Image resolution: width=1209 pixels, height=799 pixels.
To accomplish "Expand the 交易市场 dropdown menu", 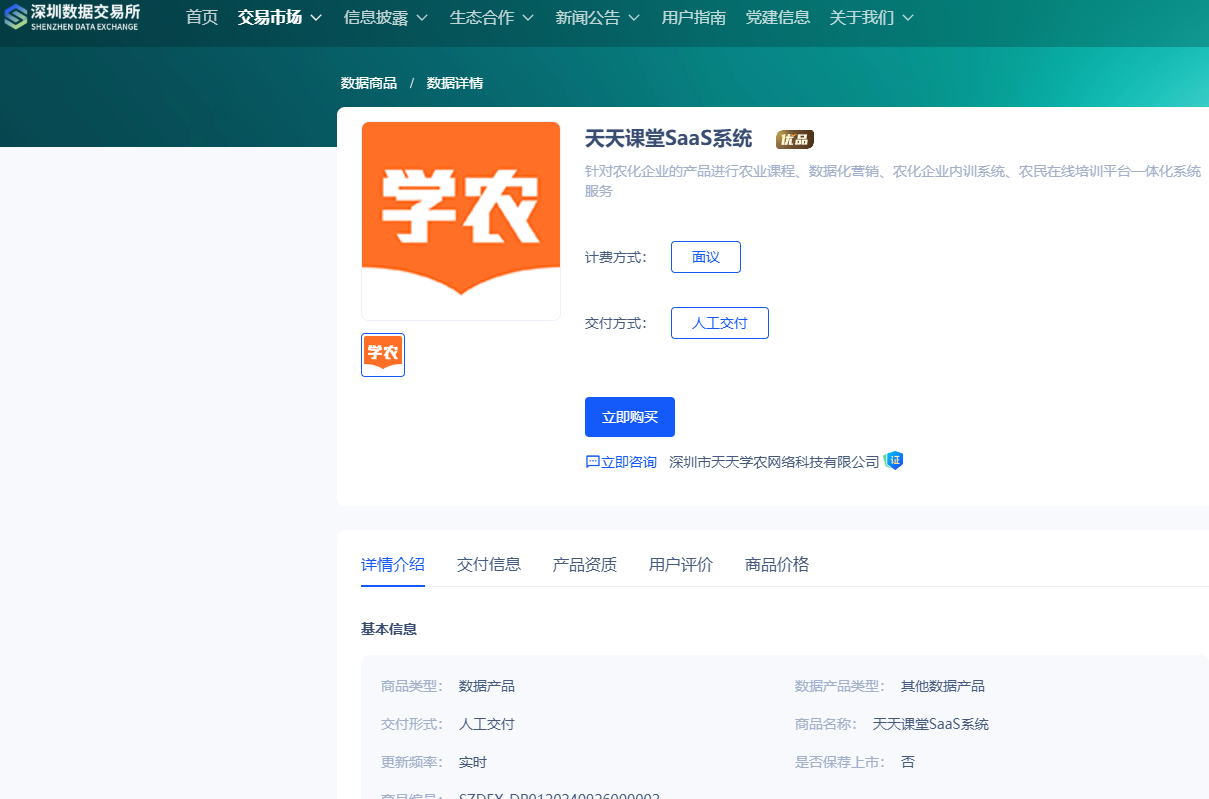I will (x=280, y=18).
